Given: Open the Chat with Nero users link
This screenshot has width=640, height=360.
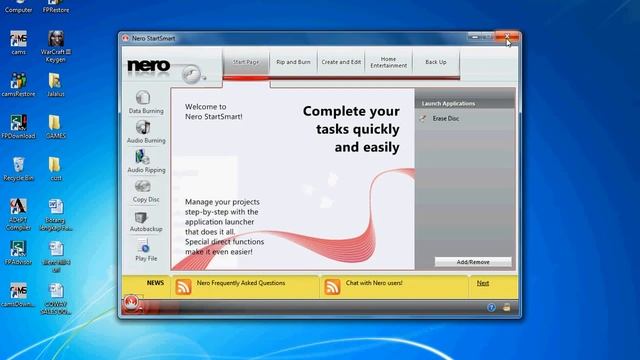Looking at the screenshot, I should [x=374, y=283].
